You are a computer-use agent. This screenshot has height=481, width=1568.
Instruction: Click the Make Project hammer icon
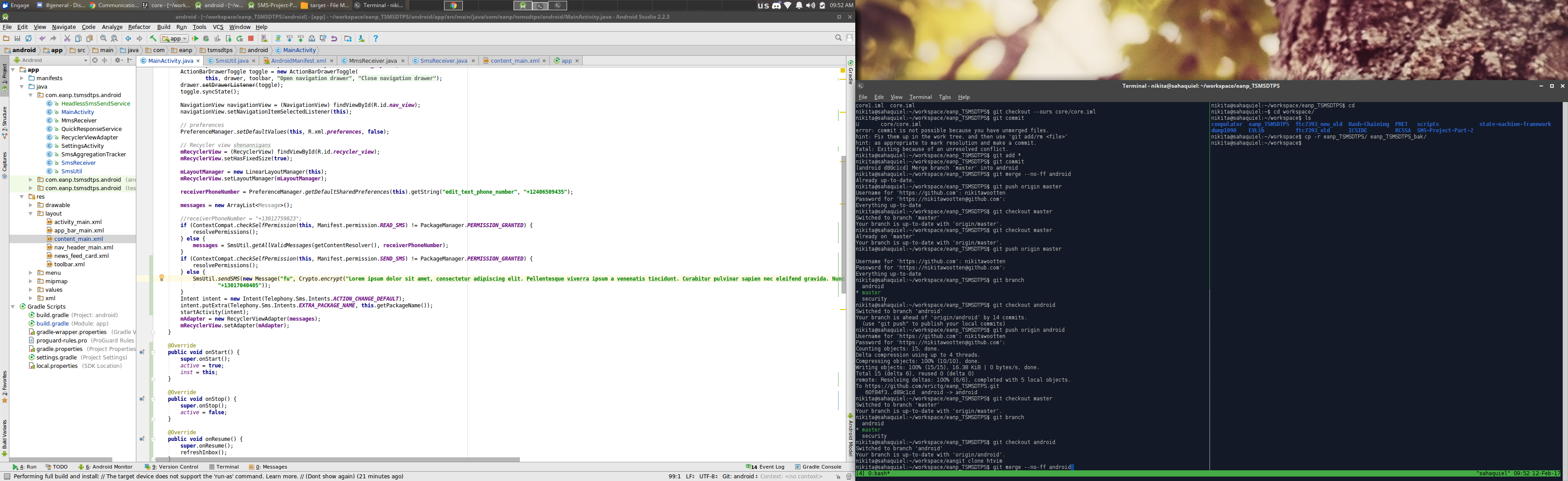tap(153, 38)
